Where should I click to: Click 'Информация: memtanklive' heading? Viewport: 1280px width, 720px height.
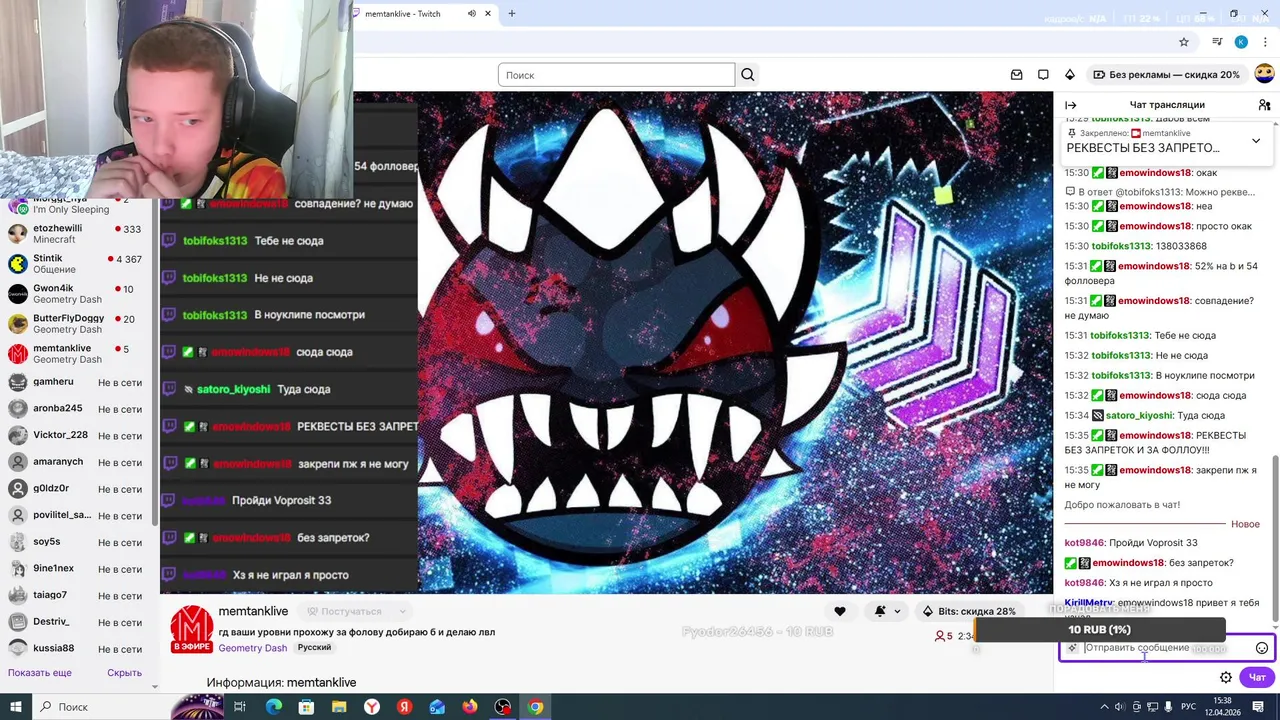click(x=281, y=683)
